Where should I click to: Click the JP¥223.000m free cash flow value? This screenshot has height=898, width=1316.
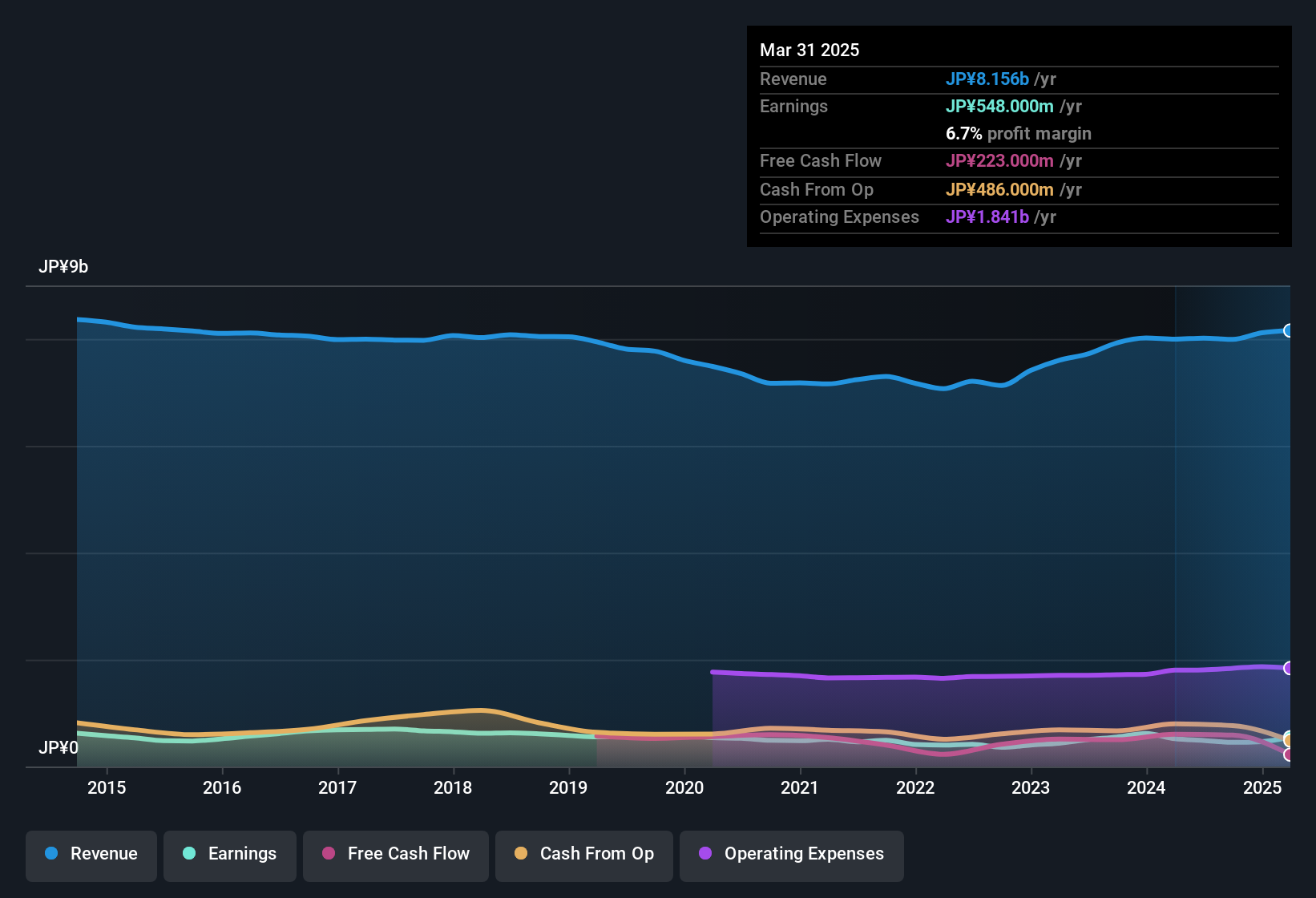click(x=999, y=160)
